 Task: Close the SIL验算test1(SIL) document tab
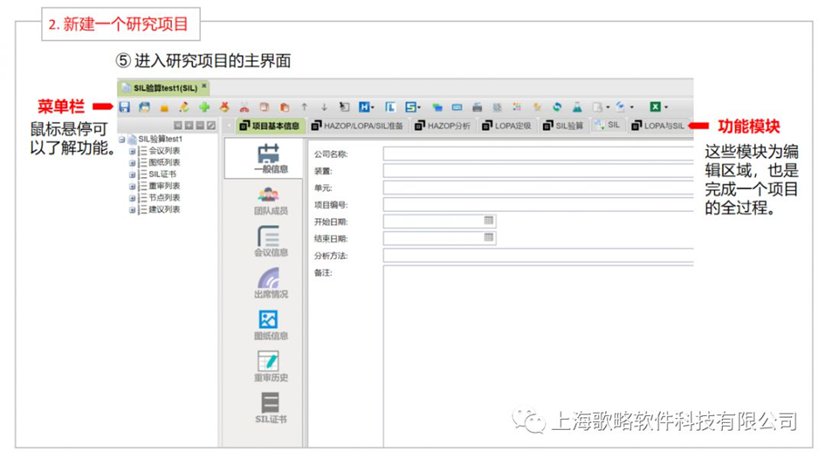[204, 86]
